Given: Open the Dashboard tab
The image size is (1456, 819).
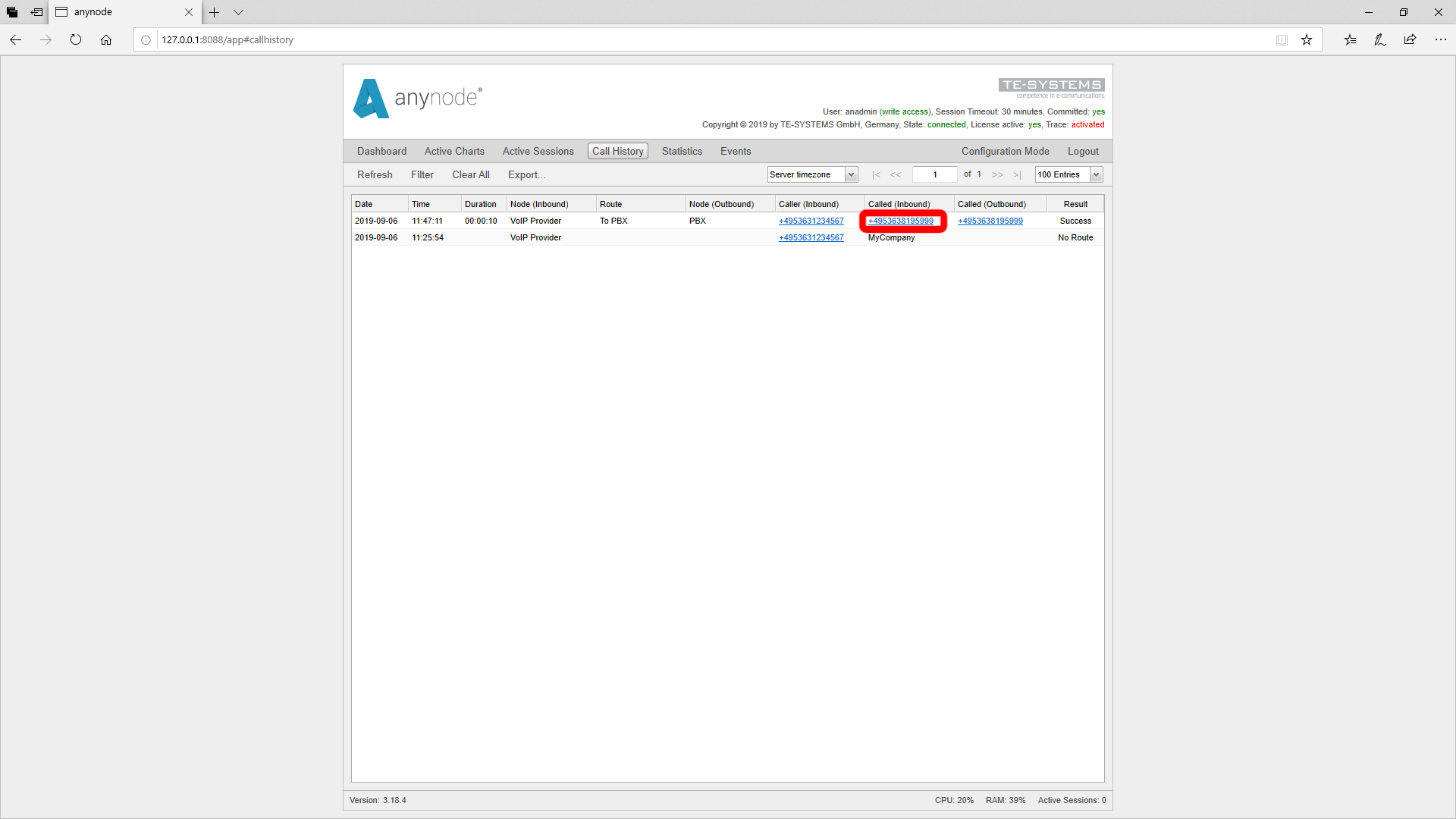Looking at the screenshot, I should (x=381, y=151).
